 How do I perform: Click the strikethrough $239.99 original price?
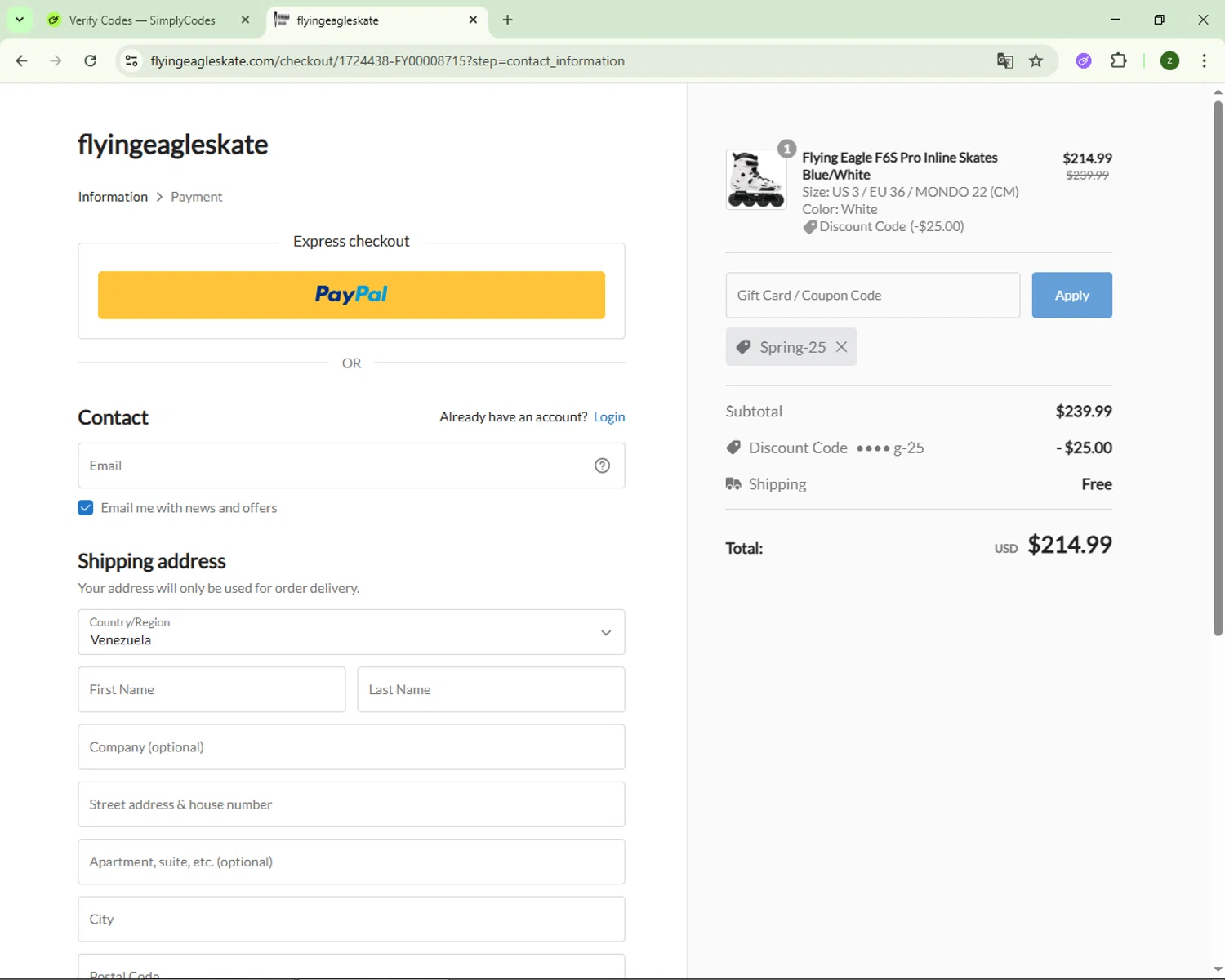pyautogui.click(x=1087, y=175)
